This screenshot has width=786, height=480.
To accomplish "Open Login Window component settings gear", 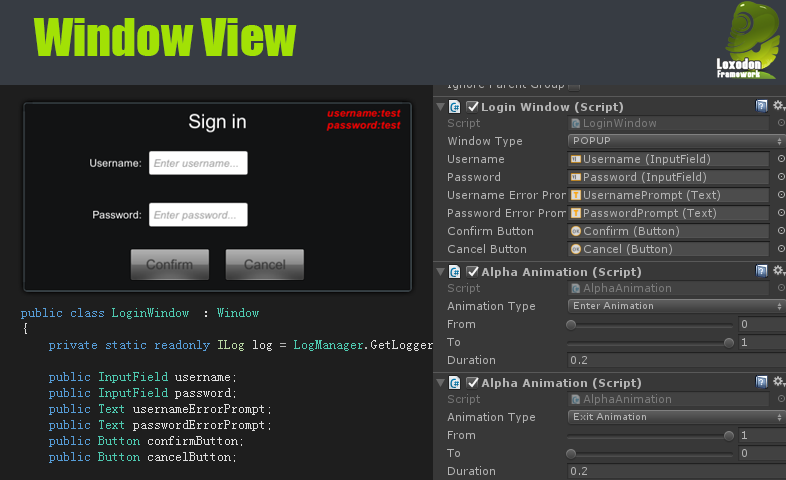I will [778, 105].
